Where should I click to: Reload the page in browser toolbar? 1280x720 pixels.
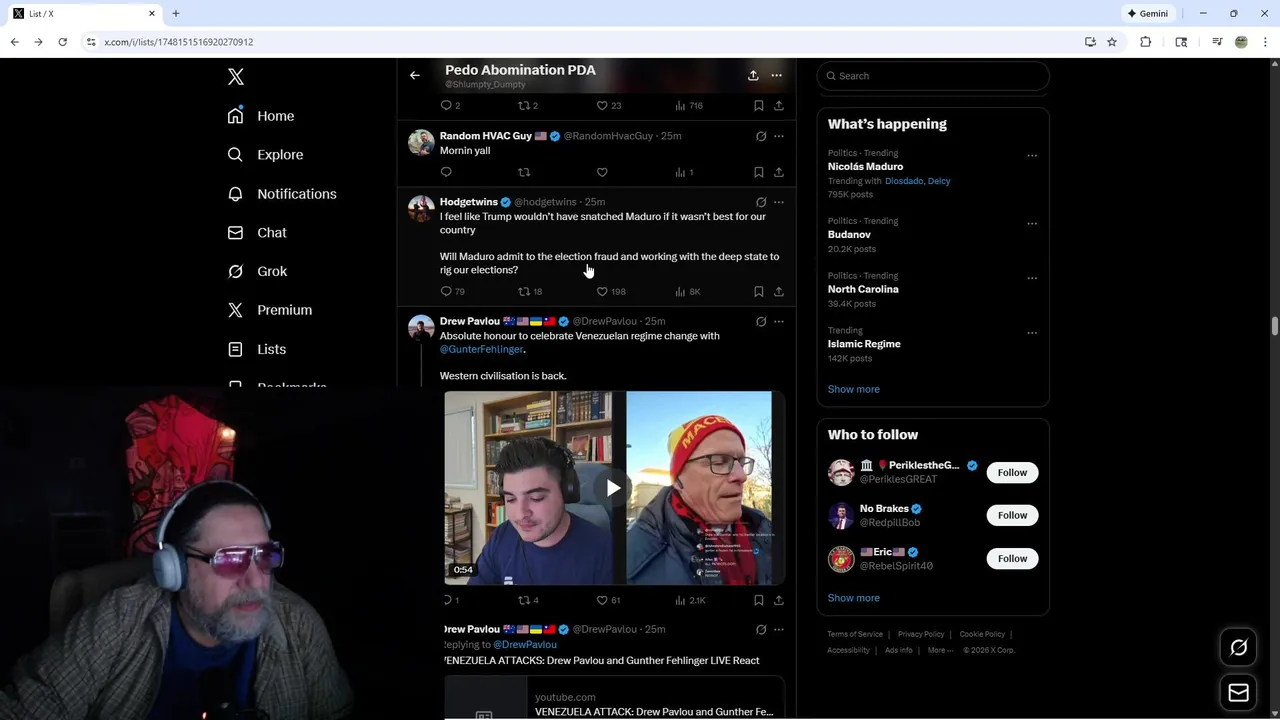tap(62, 42)
